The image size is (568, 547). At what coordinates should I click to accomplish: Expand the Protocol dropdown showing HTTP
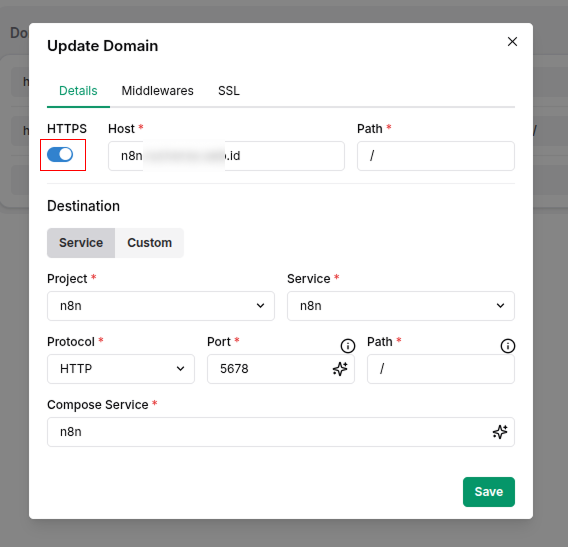[x=121, y=369]
